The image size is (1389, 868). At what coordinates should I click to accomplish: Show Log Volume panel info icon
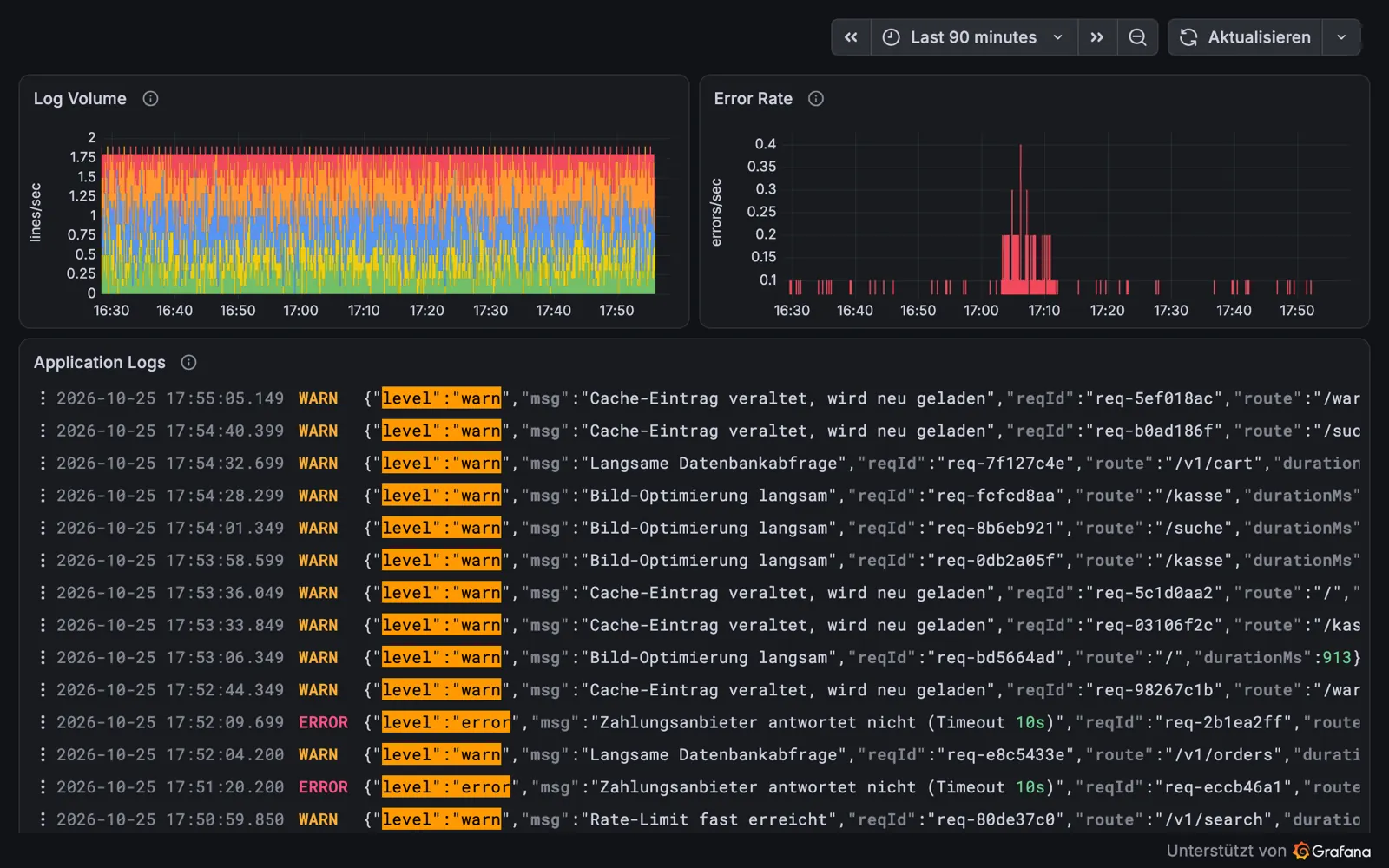tap(150, 99)
